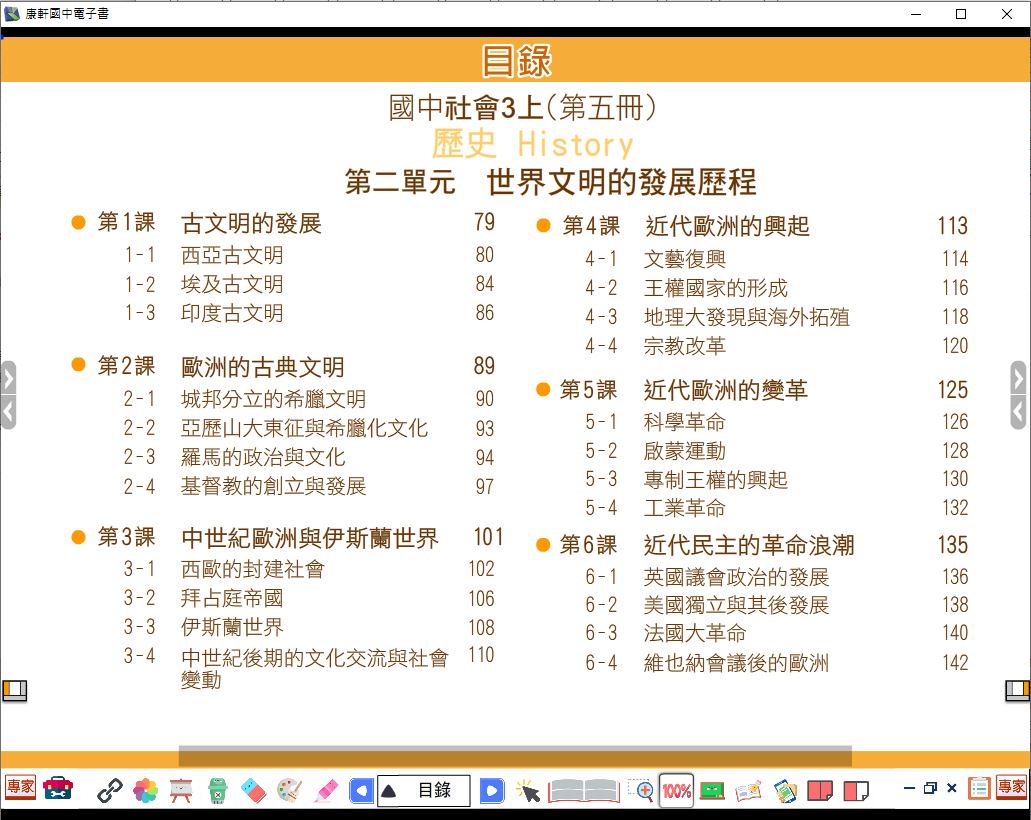Open the paint palette color picker
The width and height of the screenshot is (1031, 820).
point(289,791)
